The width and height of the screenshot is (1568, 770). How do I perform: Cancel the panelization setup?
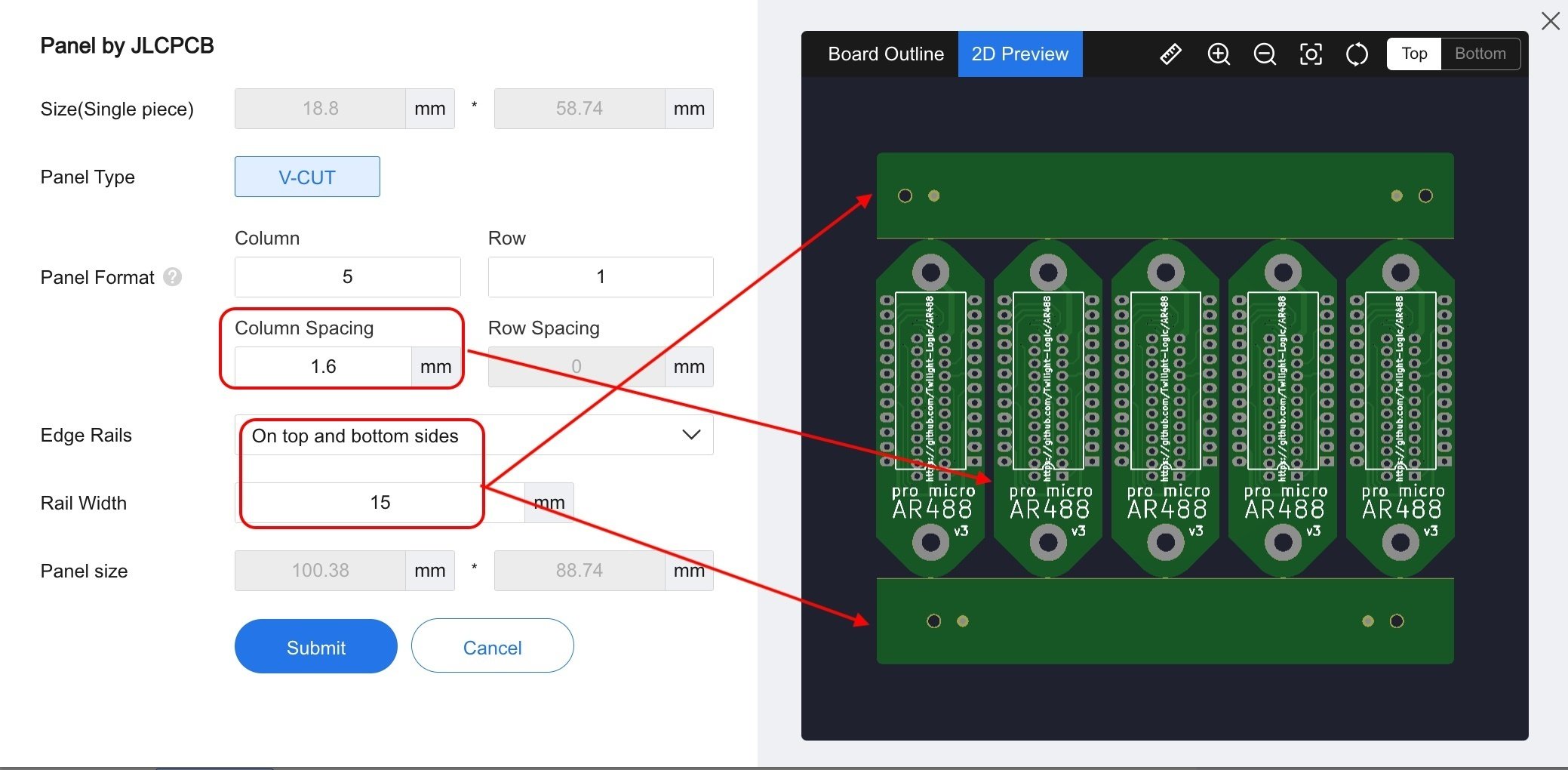[x=492, y=646]
